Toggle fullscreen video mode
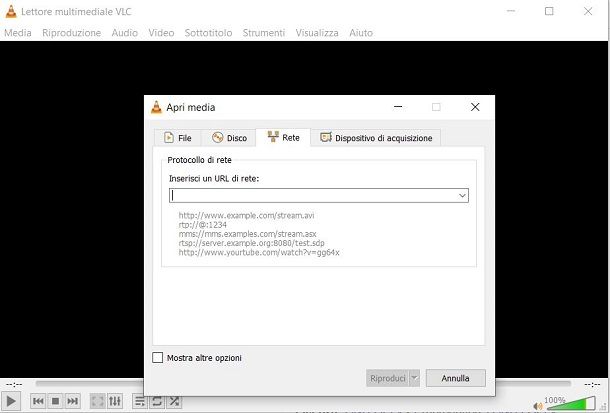610x413 pixels. tap(98, 401)
